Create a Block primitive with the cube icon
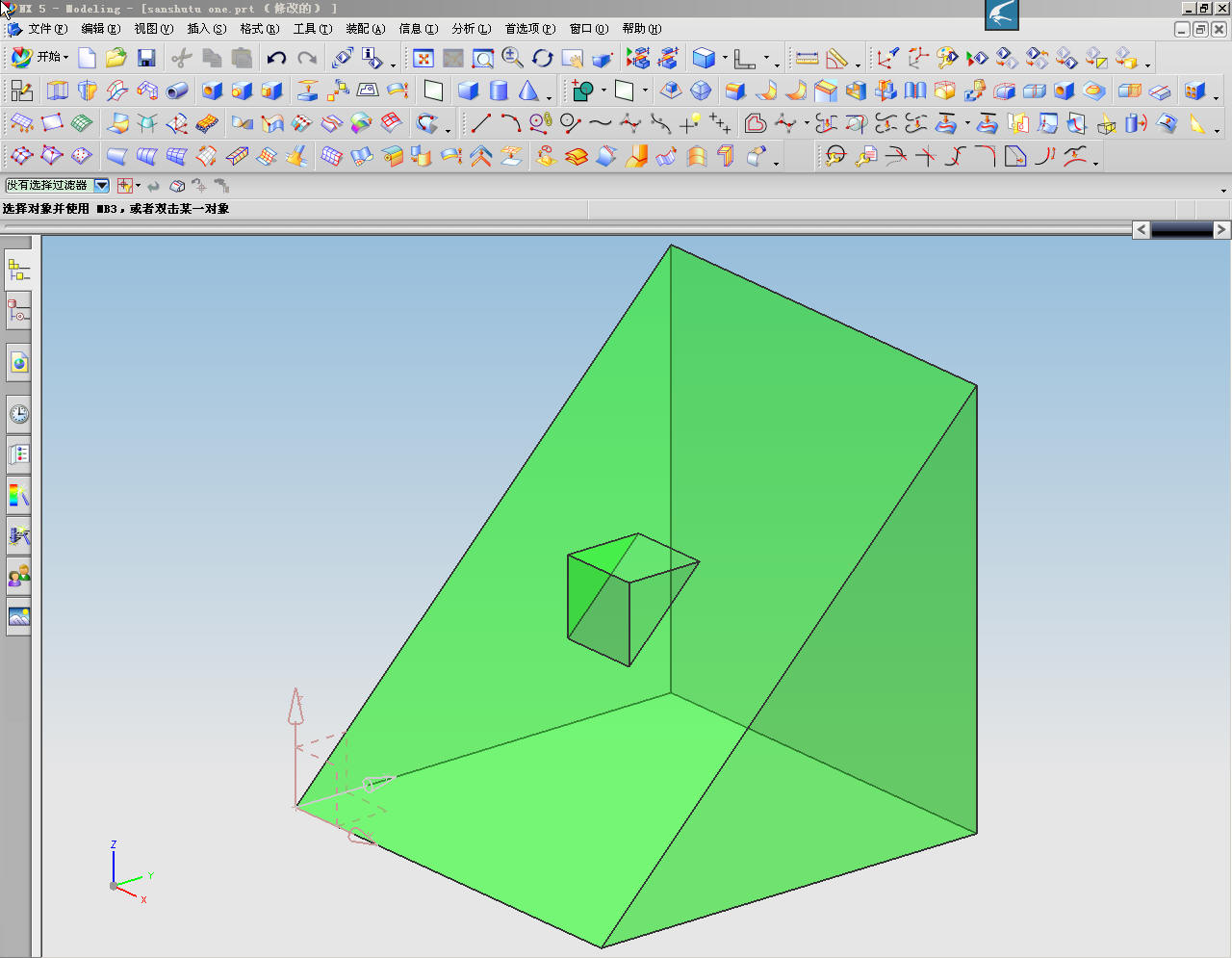1232x958 pixels. tap(469, 91)
